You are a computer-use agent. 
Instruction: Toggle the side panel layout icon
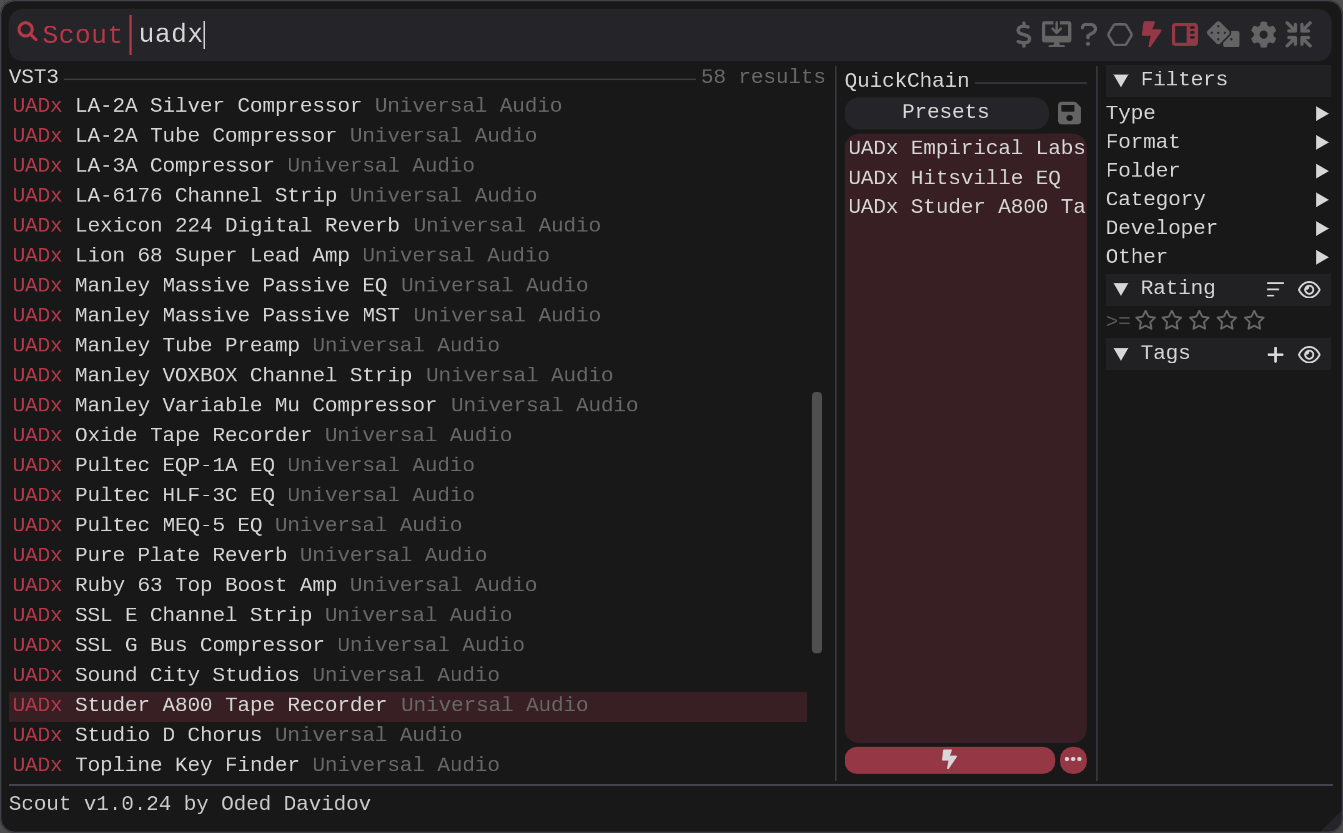[x=1185, y=35]
